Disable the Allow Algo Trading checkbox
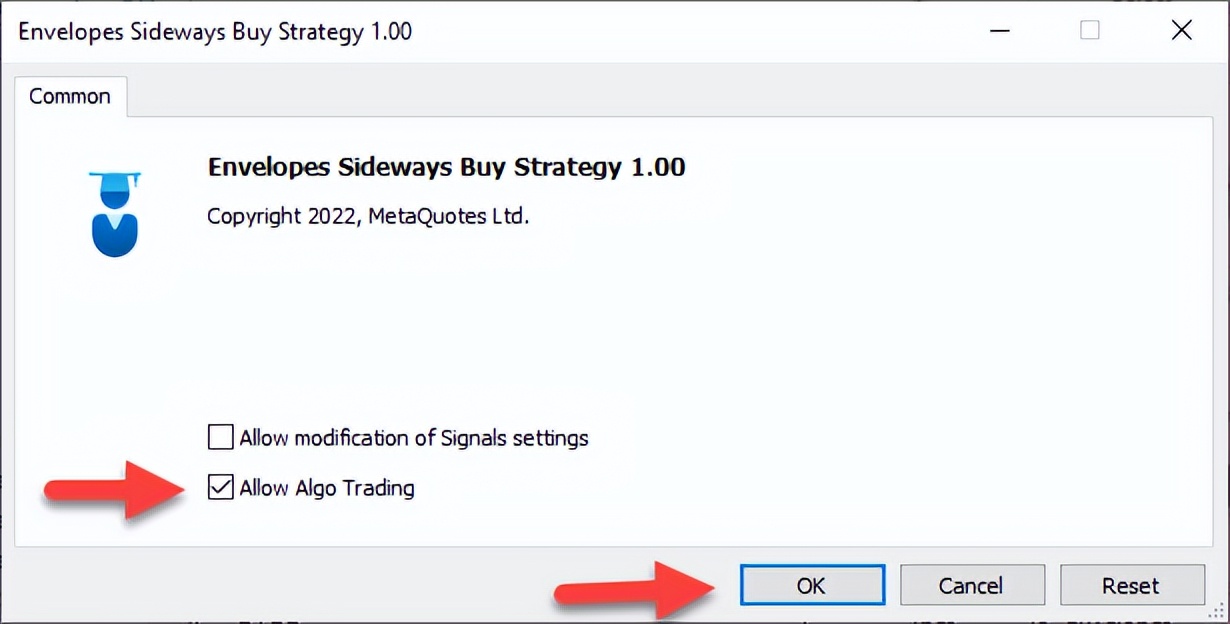The image size is (1230, 624). click(220, 488)
